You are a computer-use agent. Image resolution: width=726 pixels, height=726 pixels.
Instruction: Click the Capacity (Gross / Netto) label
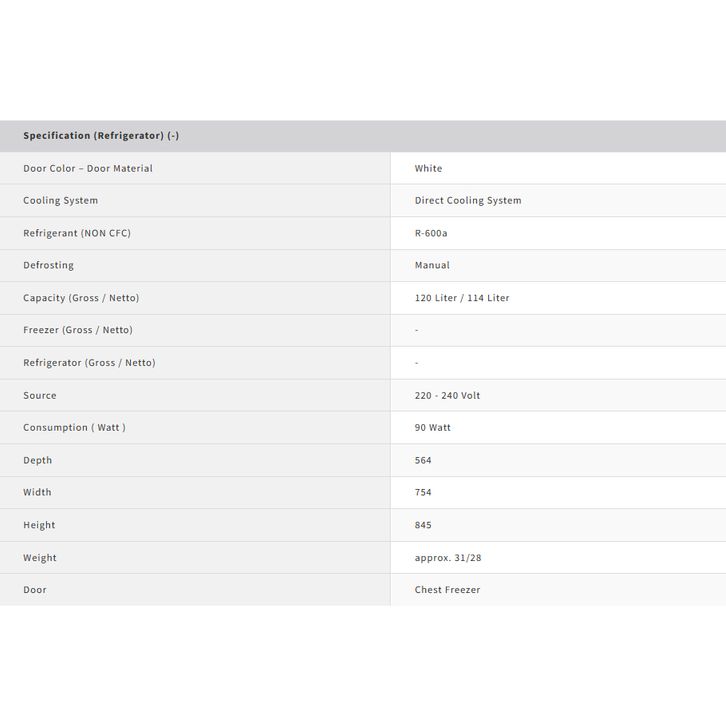coord(81,298)
